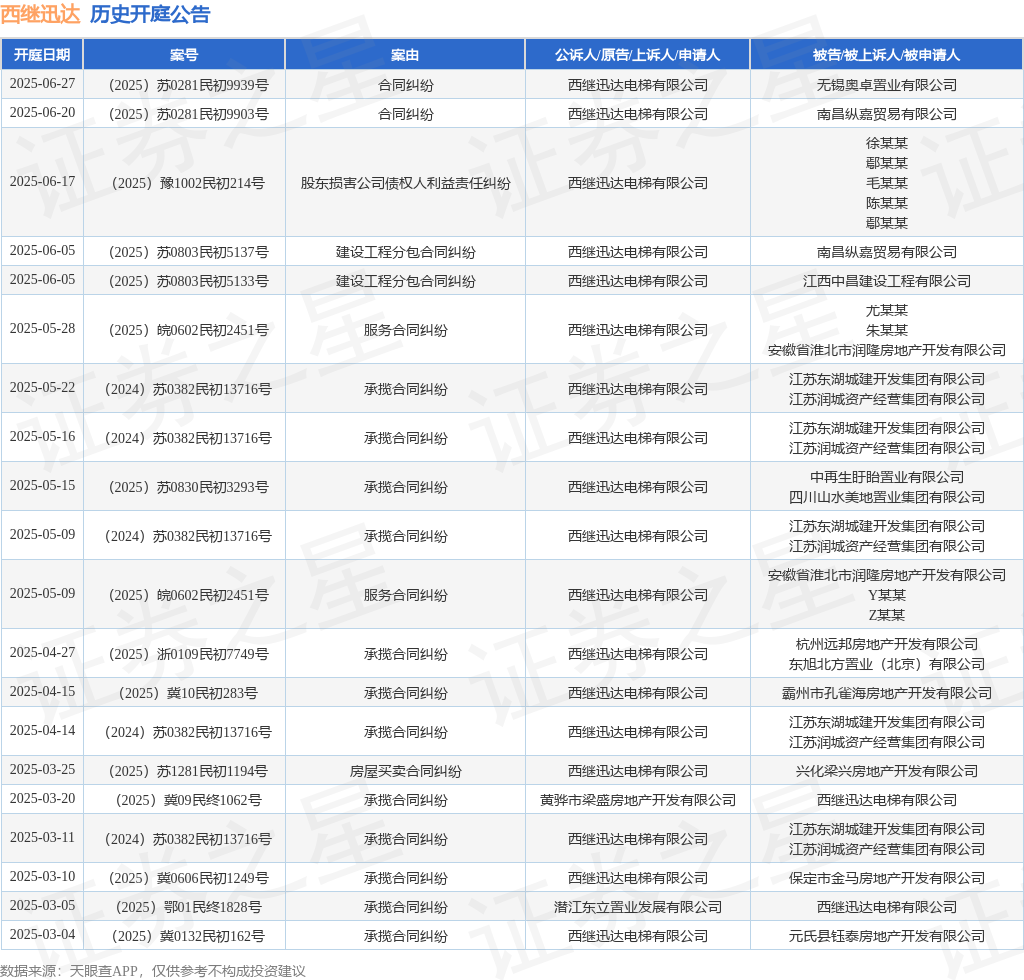Click defendant 陈某某
Screen dimensions: 1024x980
(x=886, y=203)
